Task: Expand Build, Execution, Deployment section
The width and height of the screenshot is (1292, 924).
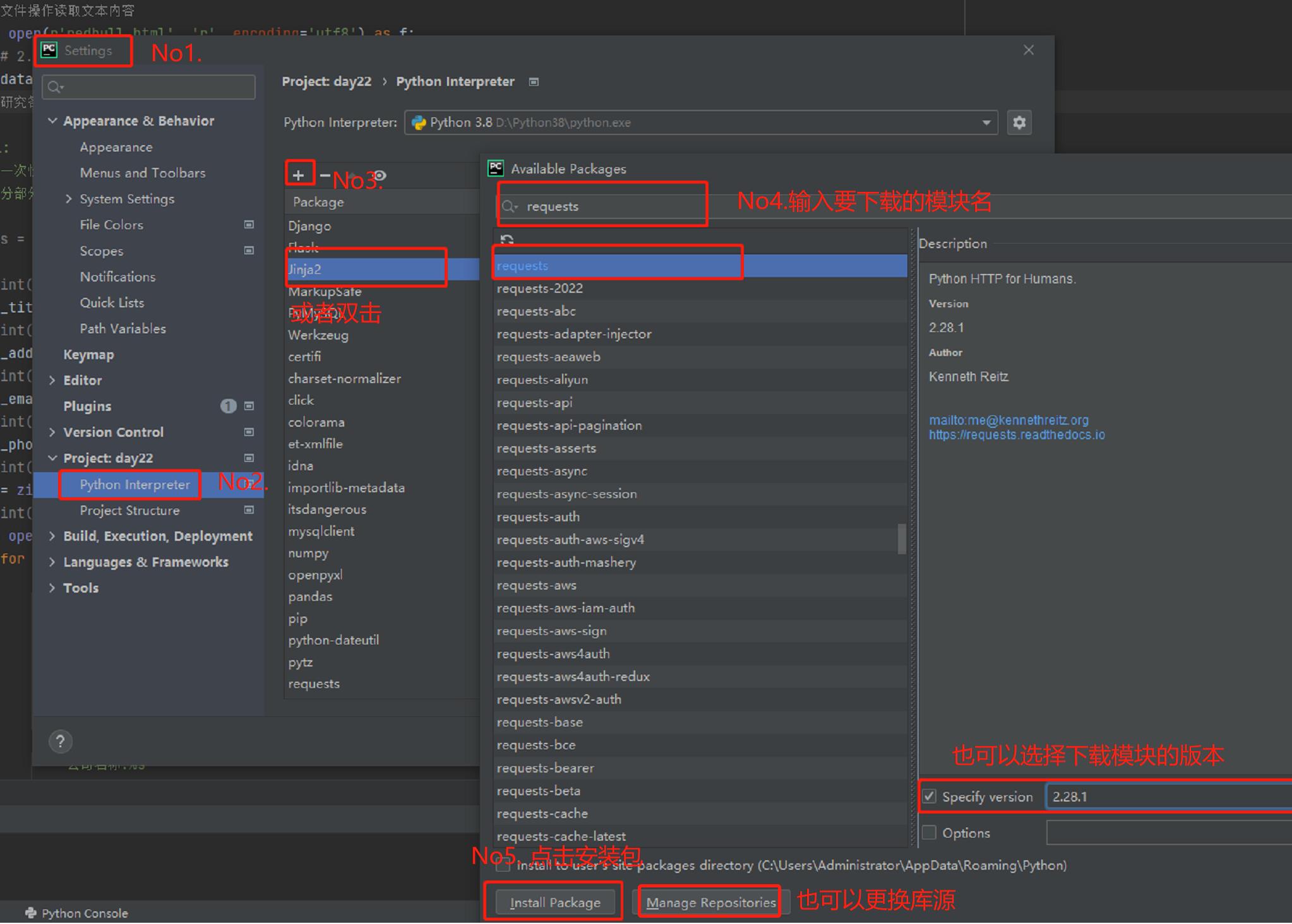Action: 53,536
